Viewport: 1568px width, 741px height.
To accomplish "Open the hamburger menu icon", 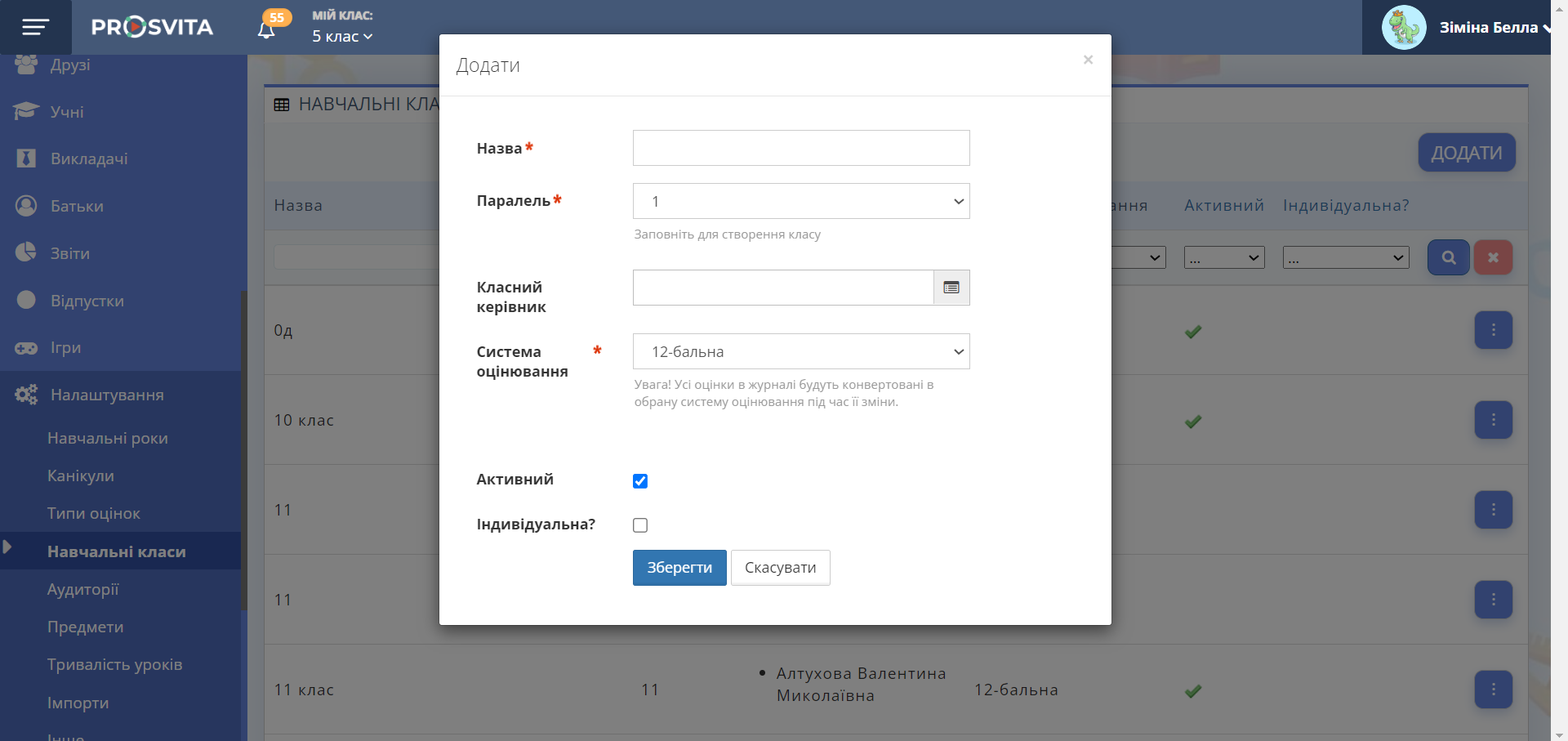I will (x=35, y=28).
